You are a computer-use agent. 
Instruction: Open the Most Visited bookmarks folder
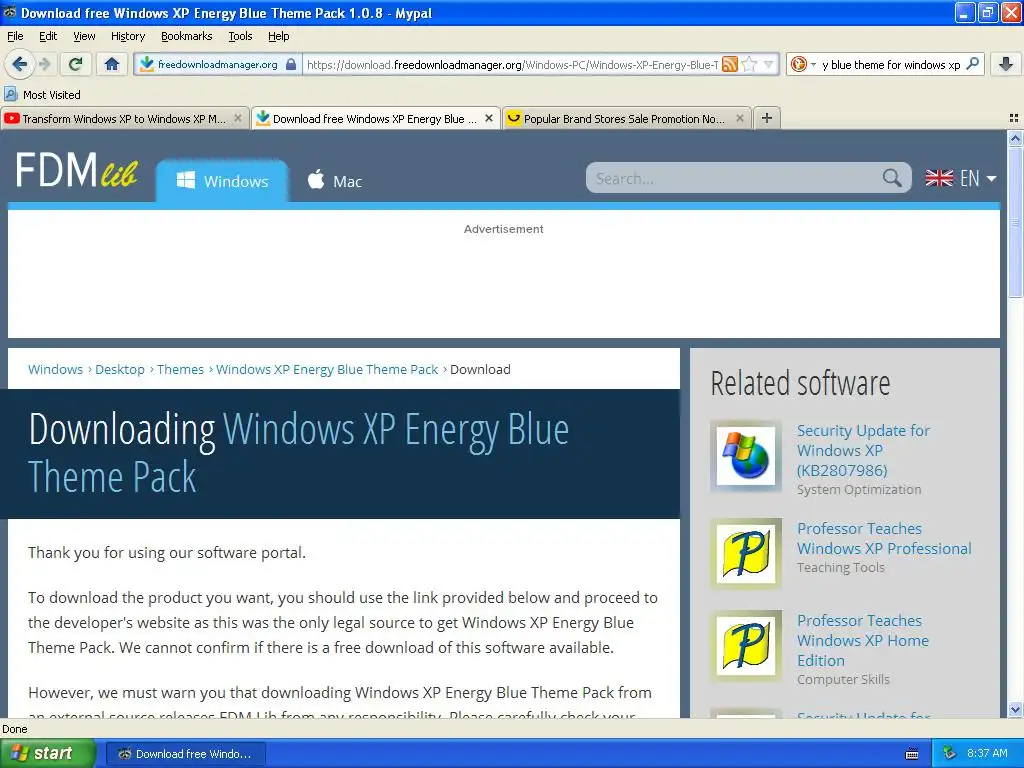pyautogui.click(x=42, y=95)
